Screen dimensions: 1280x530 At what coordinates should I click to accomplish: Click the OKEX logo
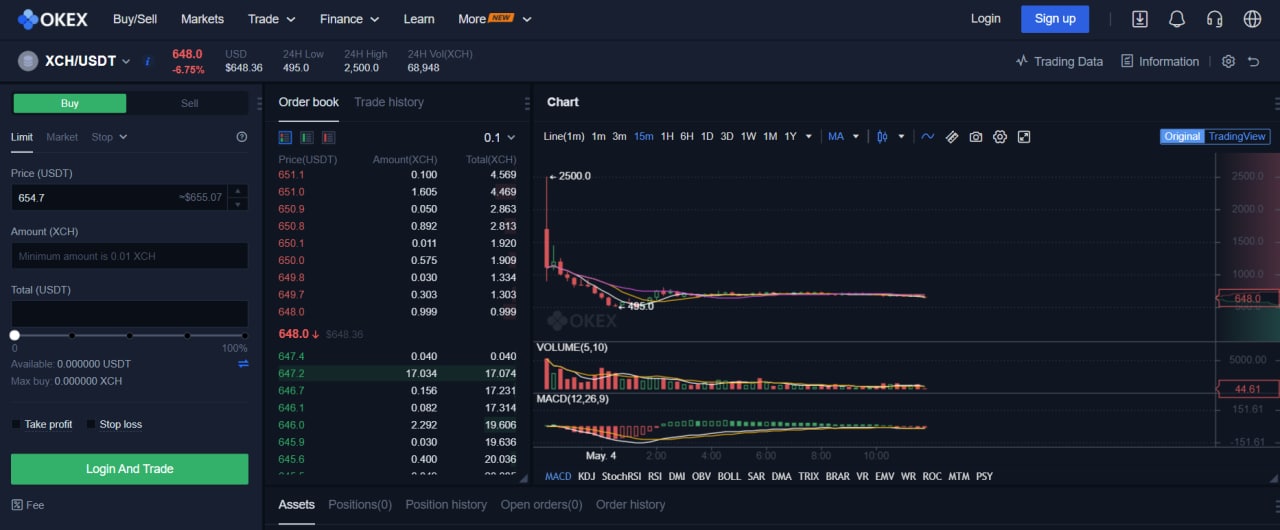[53, 19]
